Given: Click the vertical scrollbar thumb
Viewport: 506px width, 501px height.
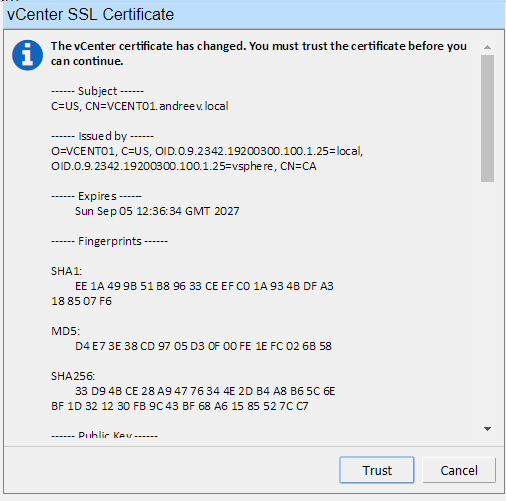Looking at the screenshot, I should pyautogui.click(x=487, y=119).
